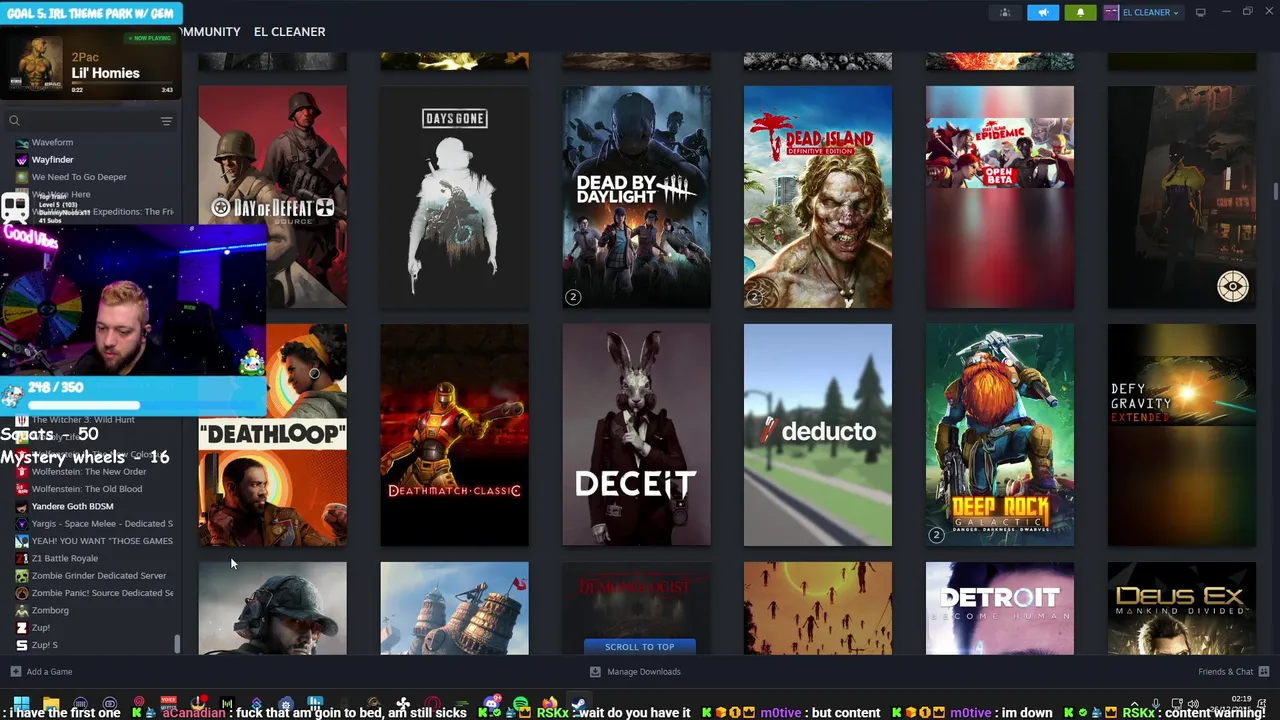The height and width of the screenshot is (720, 1280).
Task: Click the SCROLL TO TOP button
Action: tap(639, 646)
